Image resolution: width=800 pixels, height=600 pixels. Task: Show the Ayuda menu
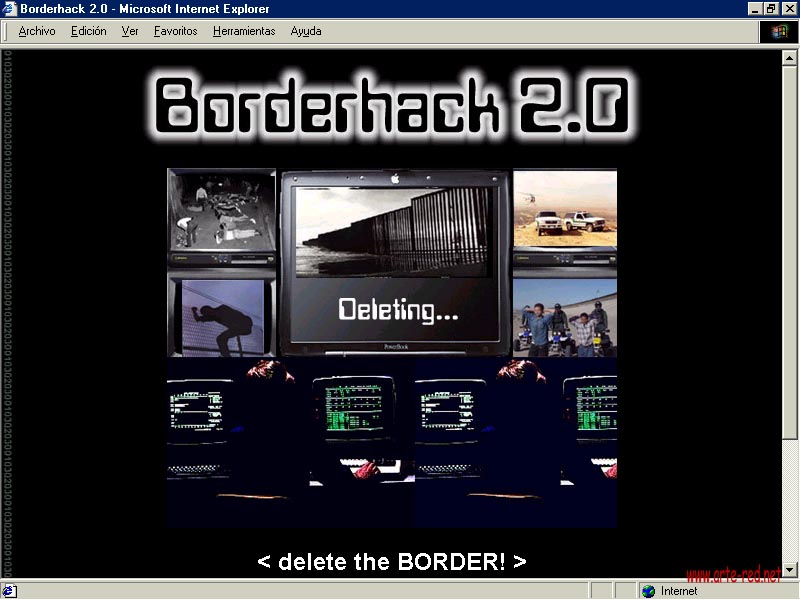(x=306, y=31)
